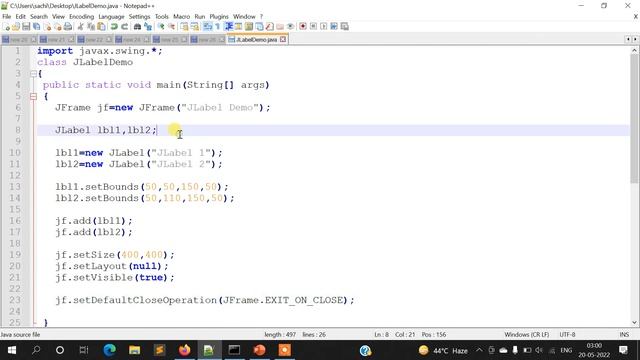Collapse the main method fold marker at line 5
Screen dimensions: 640x360
point(33,97)
